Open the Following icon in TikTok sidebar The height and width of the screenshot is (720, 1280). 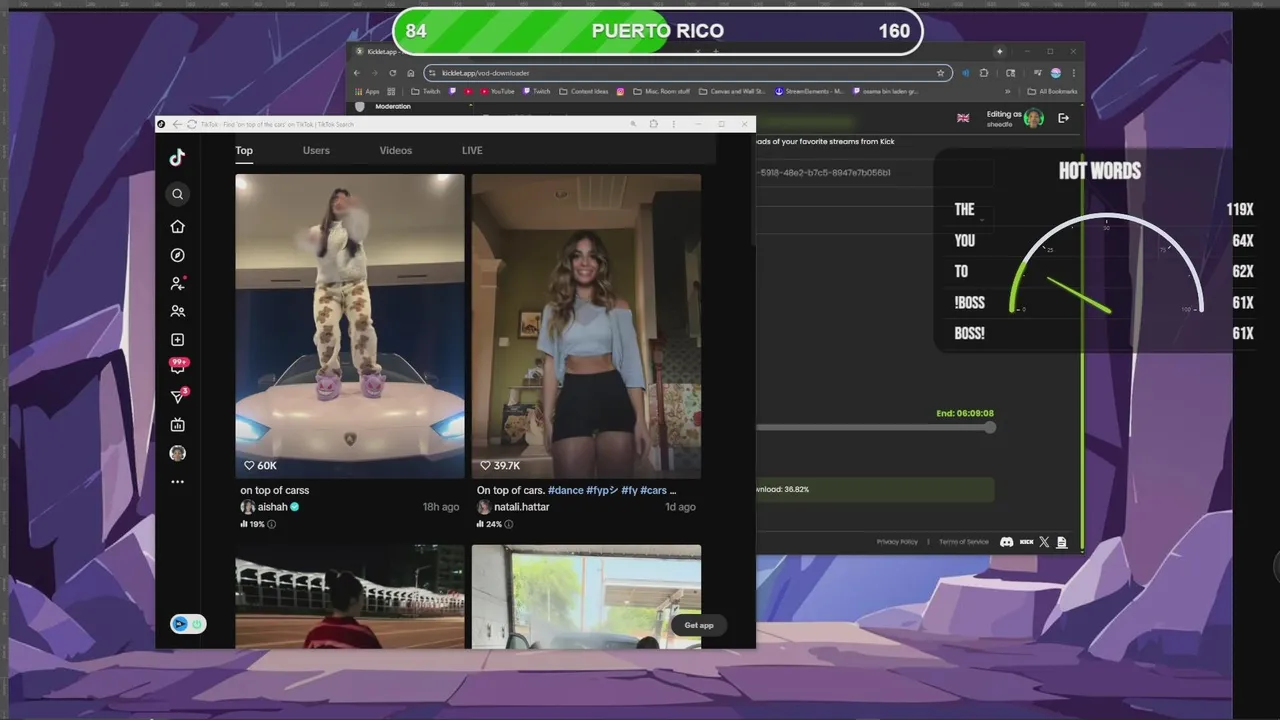tap(178, 284)
